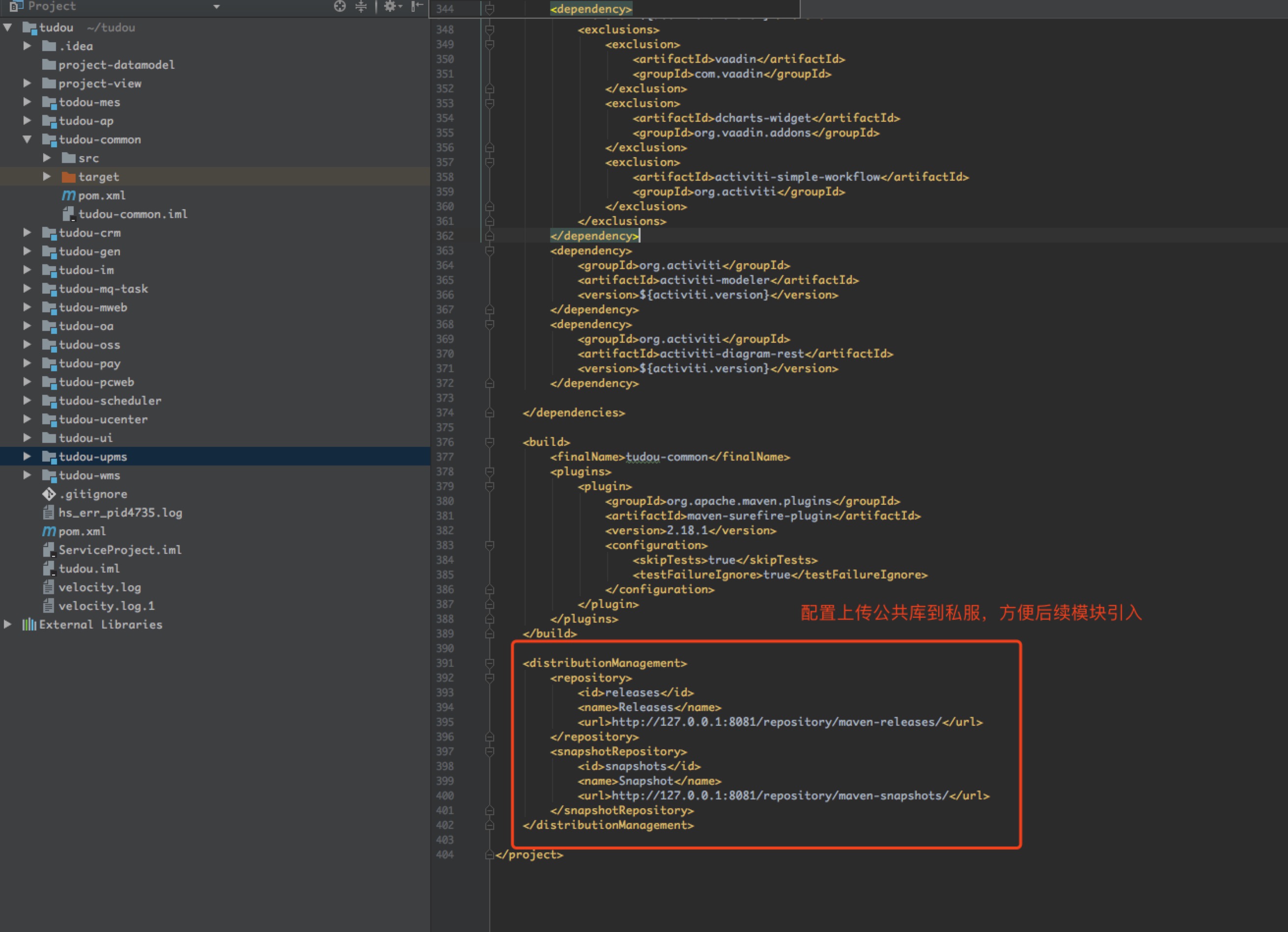Click the velocity.log.1 file icon
This screenshot has height=932, width=1288.
point(50,606)
